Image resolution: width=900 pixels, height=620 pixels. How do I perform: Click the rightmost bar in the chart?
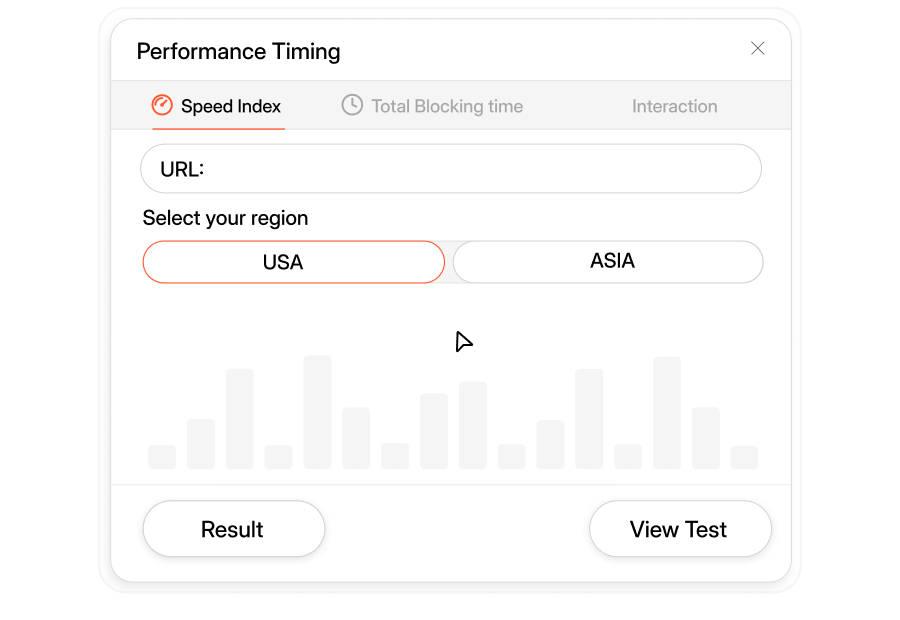pyautogui.click(x=744, y=457)
